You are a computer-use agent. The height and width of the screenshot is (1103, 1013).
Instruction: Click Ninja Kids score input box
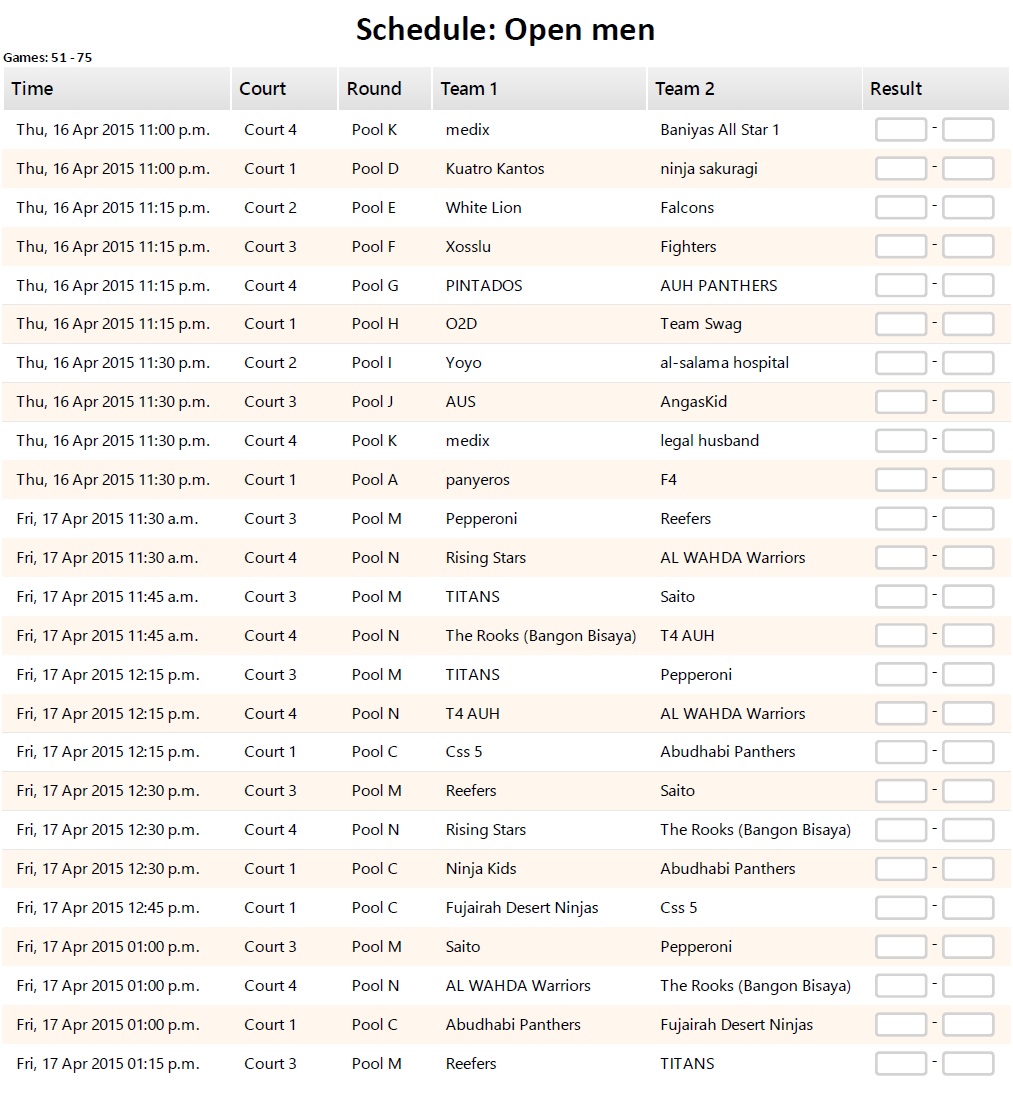[x=901, y=869]
